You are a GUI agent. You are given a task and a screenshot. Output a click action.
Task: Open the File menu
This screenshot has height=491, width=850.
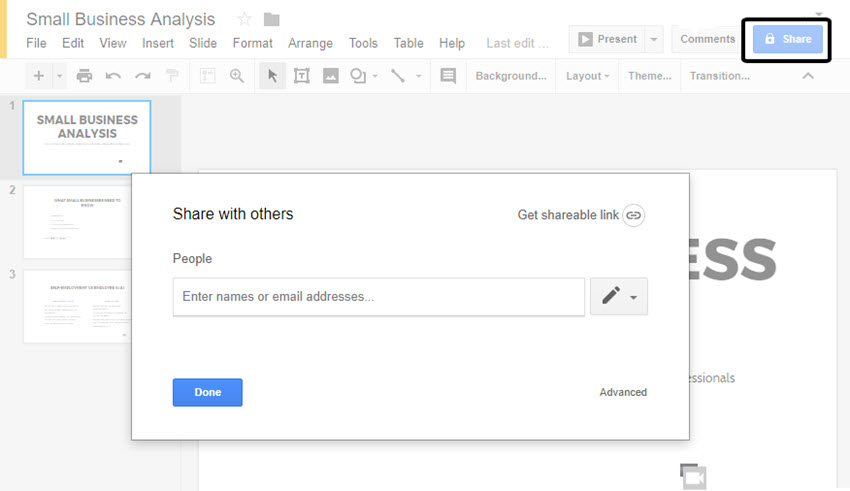[x=36, y=43]
